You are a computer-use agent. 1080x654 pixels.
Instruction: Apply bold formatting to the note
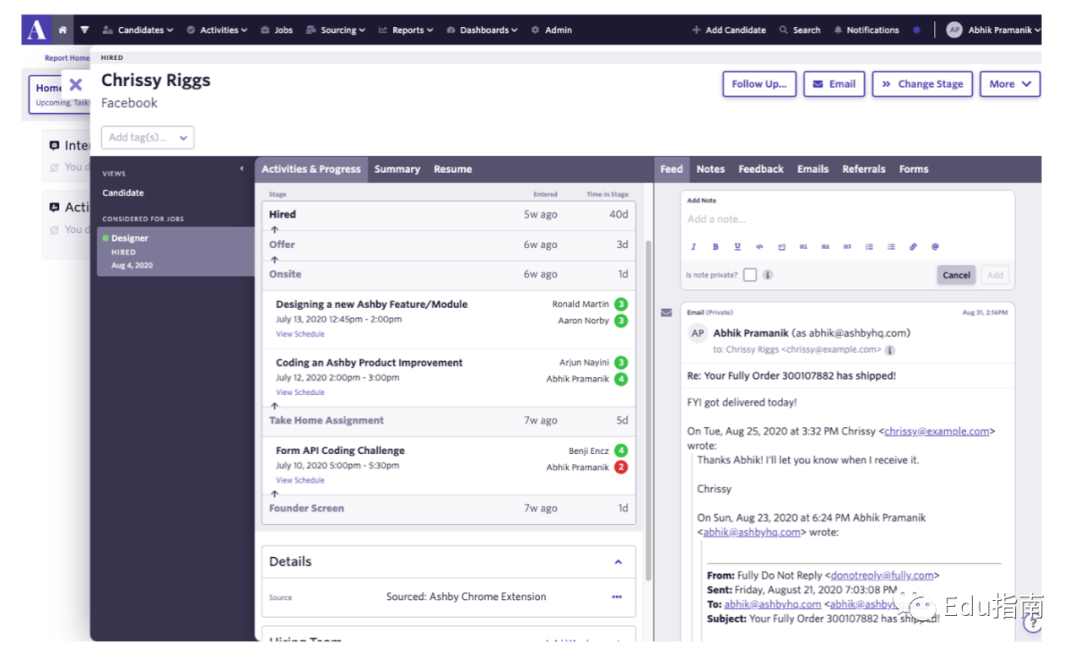(716, 246)
